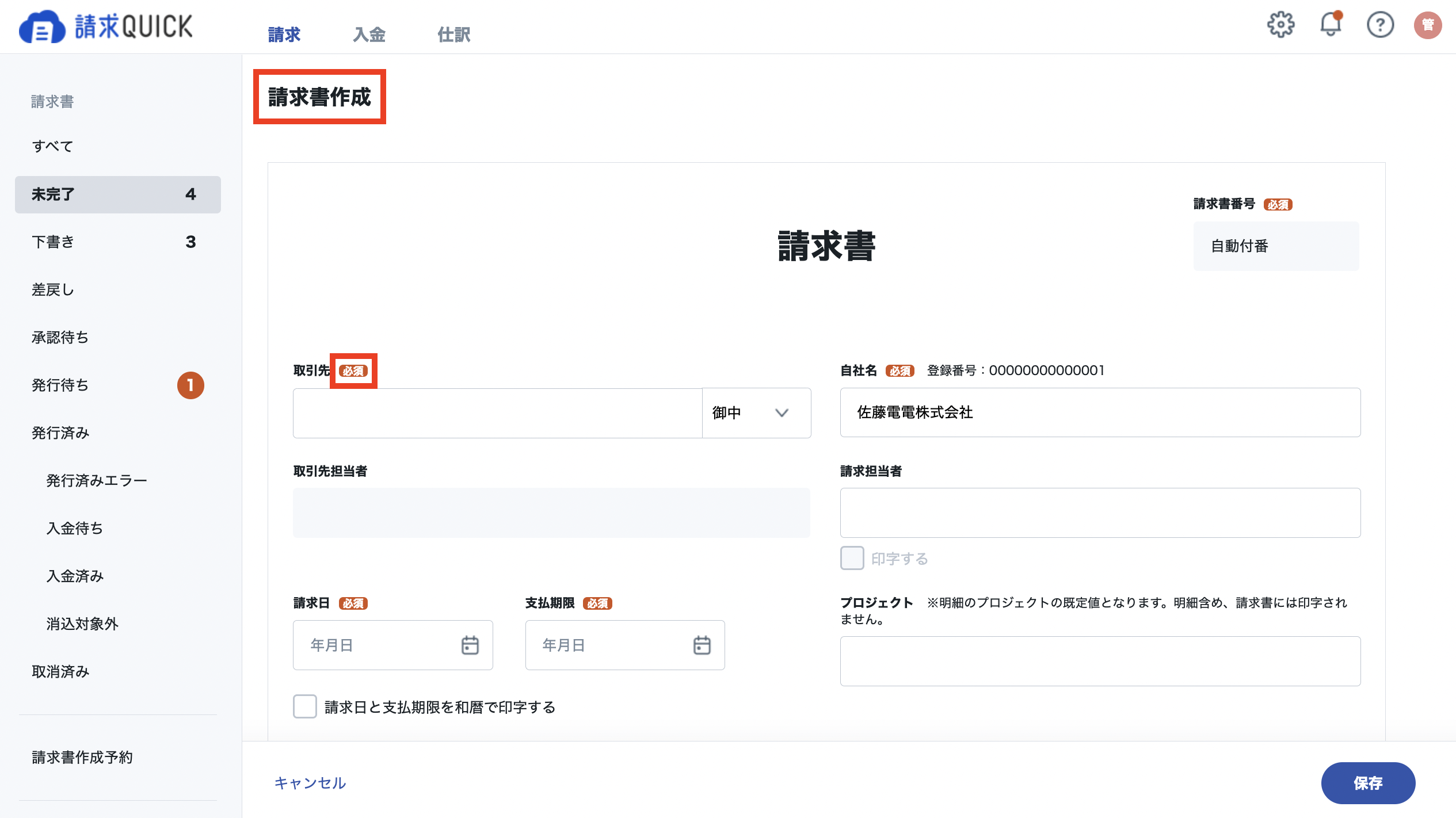The width and height of the screenshot is (1456, 818).
Task: Open 請求書作成予約 in the sidebar
Action: click(82, 757)
